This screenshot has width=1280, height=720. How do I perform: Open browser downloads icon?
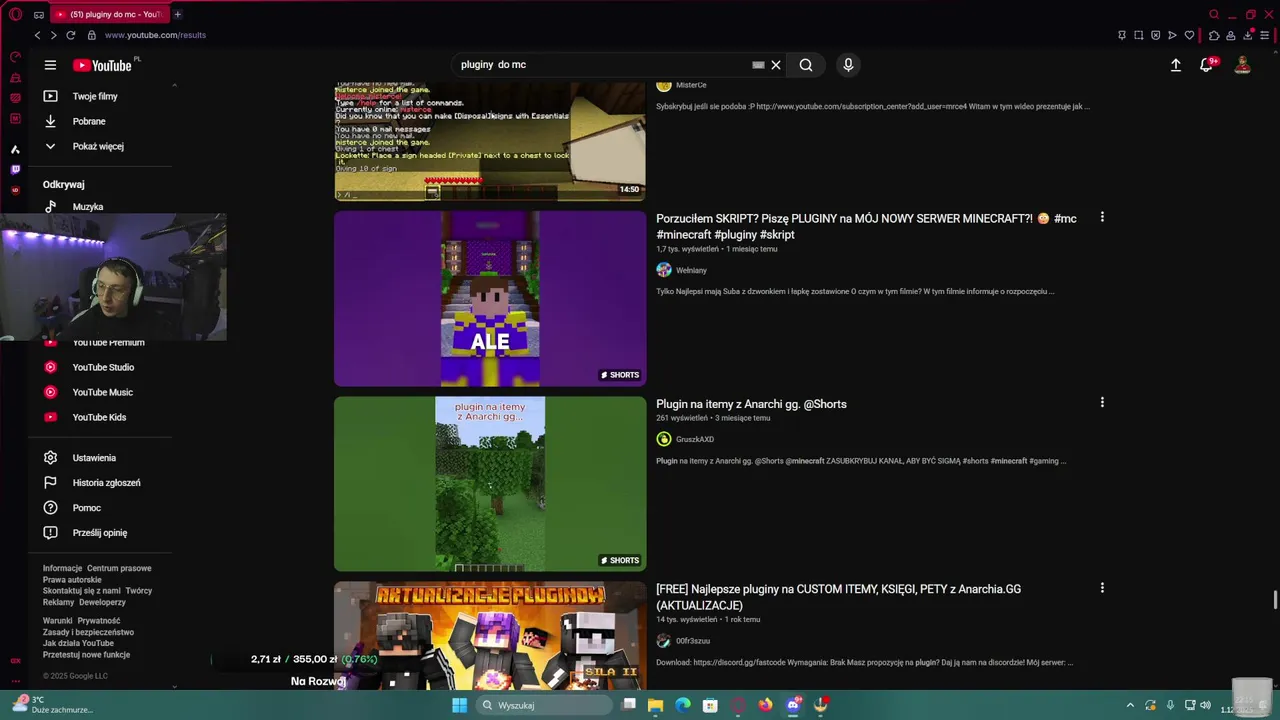point(1248,35)
